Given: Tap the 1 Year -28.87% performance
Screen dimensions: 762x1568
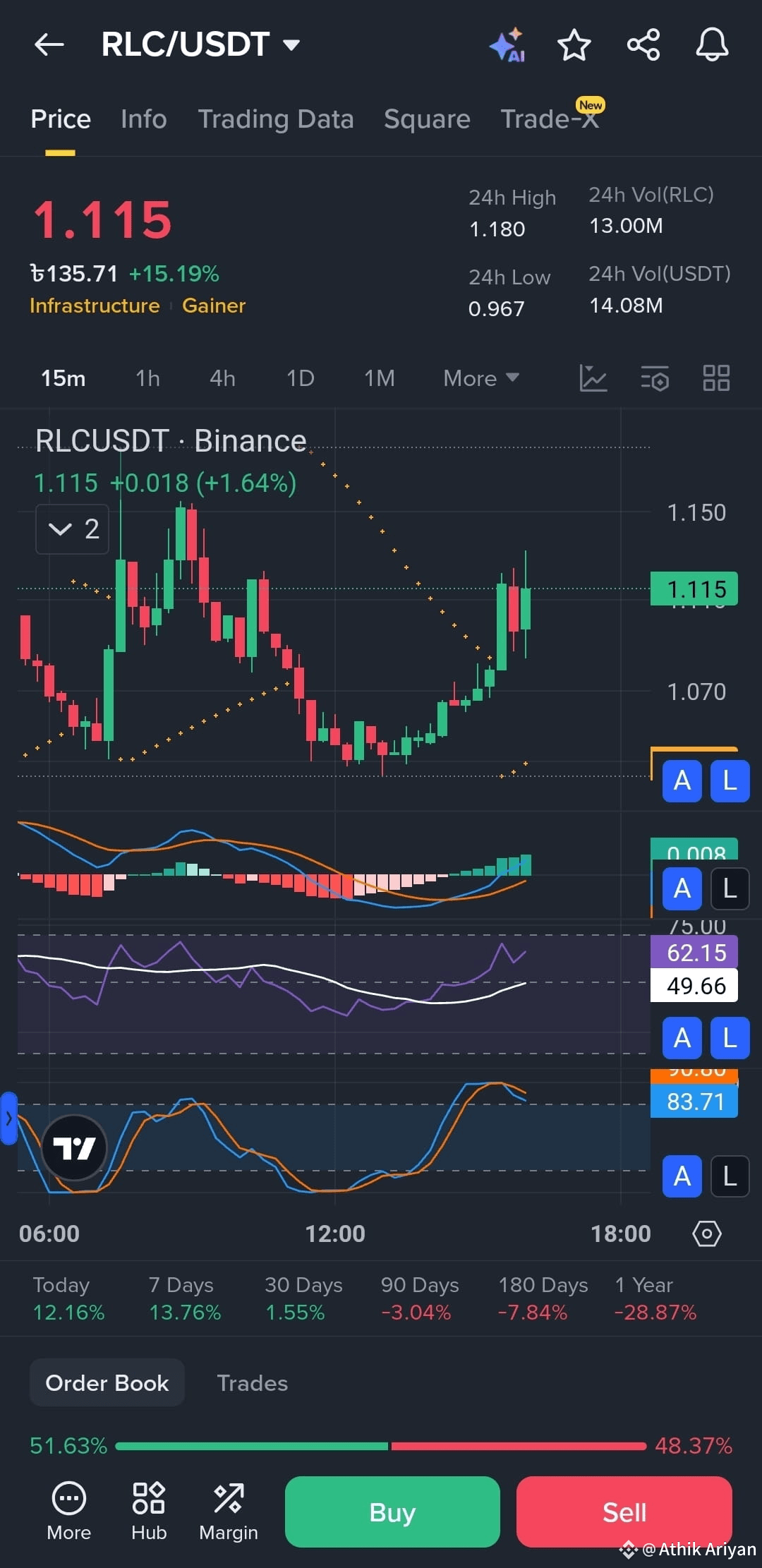Looking at the screenshot, I should point(655,1298).
